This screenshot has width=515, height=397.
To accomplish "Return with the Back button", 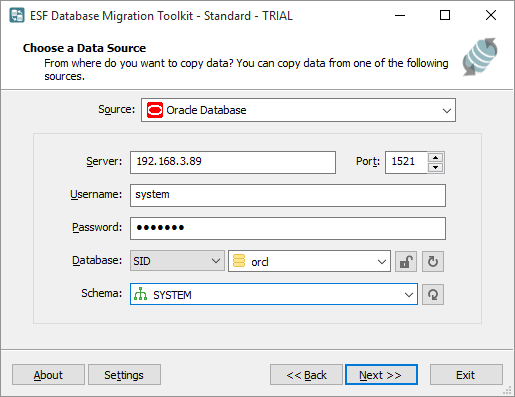I will point(306,375).
